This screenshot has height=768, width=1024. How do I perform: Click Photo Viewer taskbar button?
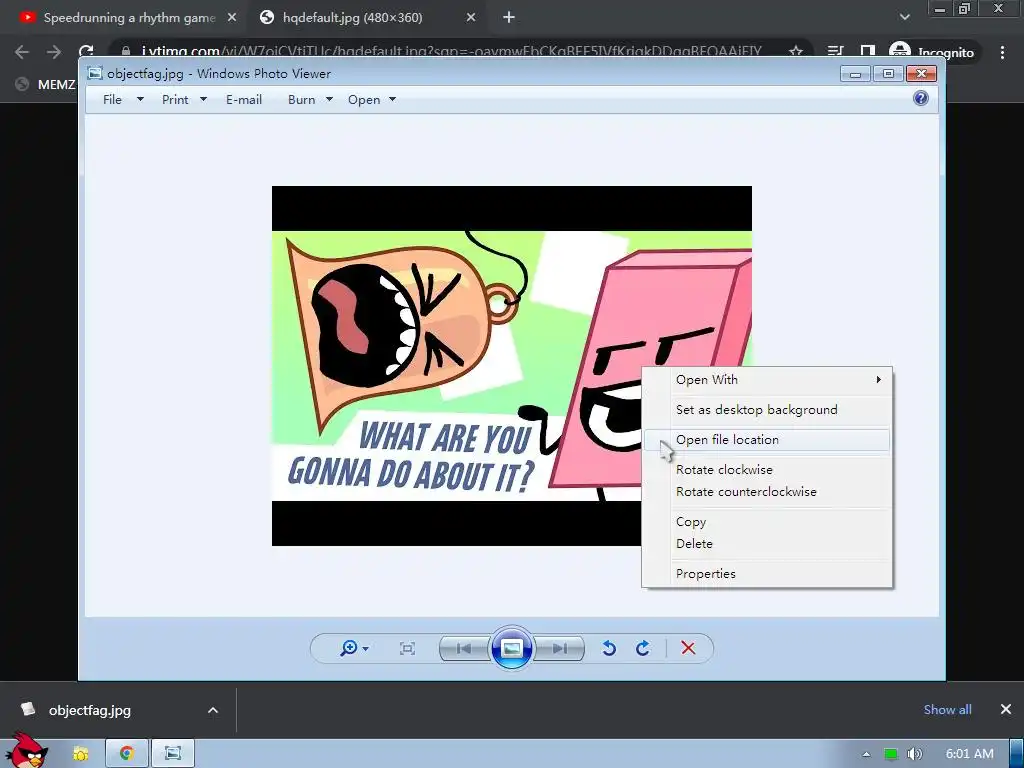click(x=173, y=754)
